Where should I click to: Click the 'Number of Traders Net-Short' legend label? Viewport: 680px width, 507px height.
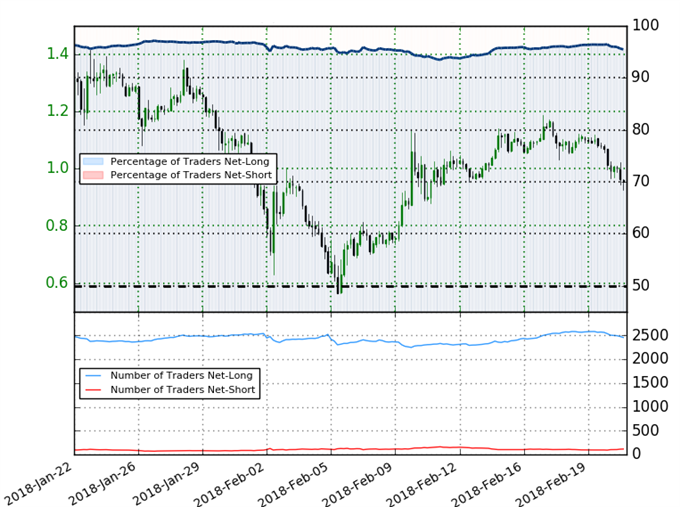[183, 389]
